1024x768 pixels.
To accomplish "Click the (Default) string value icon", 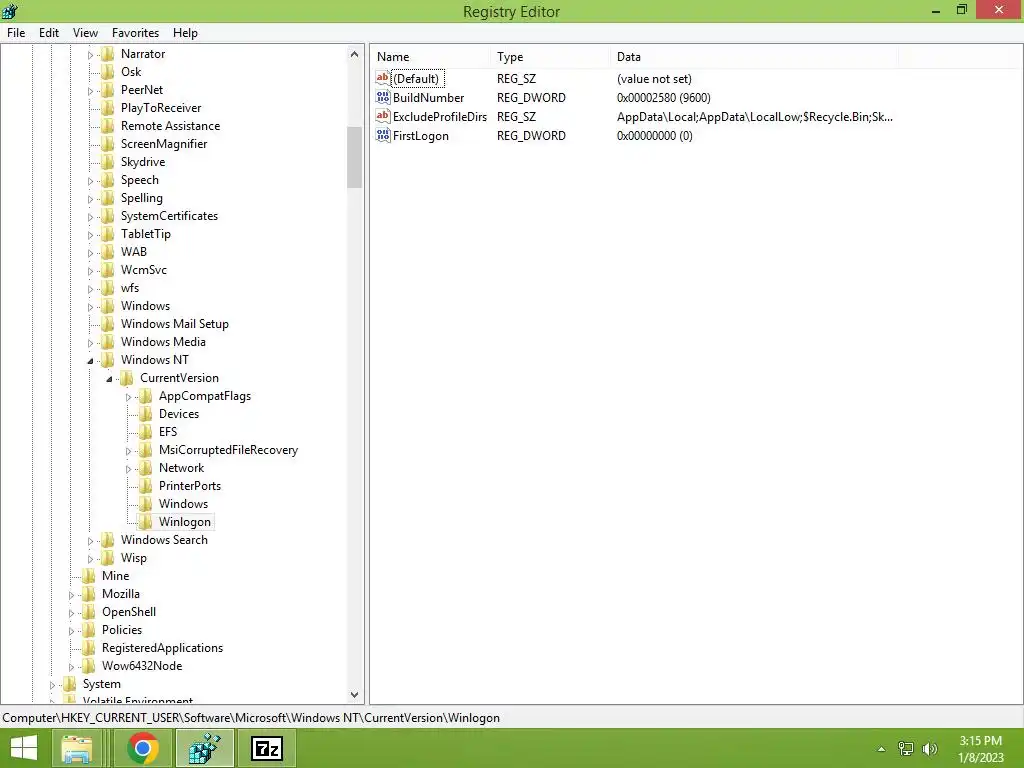I will click(383, 78).
